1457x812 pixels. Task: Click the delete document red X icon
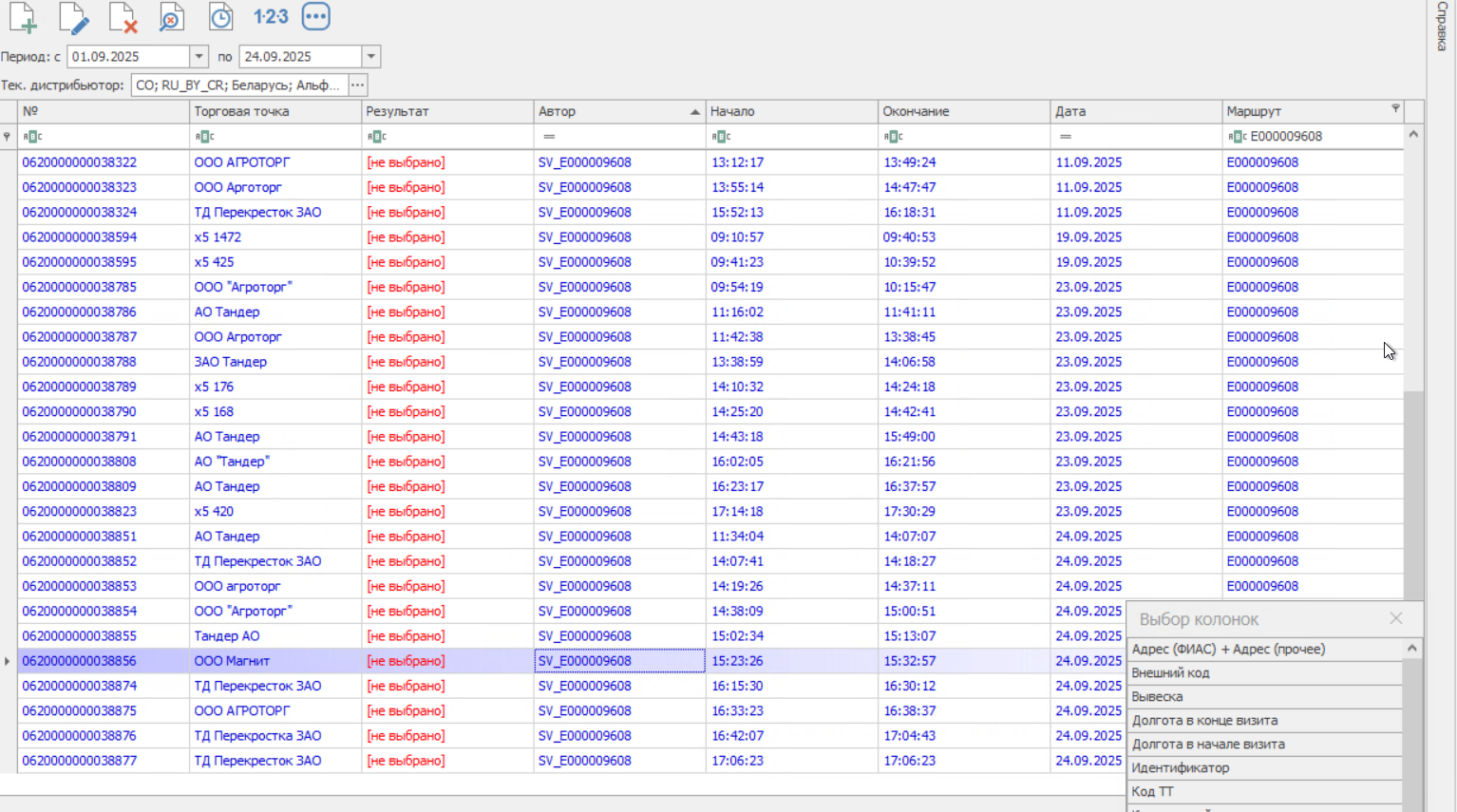click(123, 17)
